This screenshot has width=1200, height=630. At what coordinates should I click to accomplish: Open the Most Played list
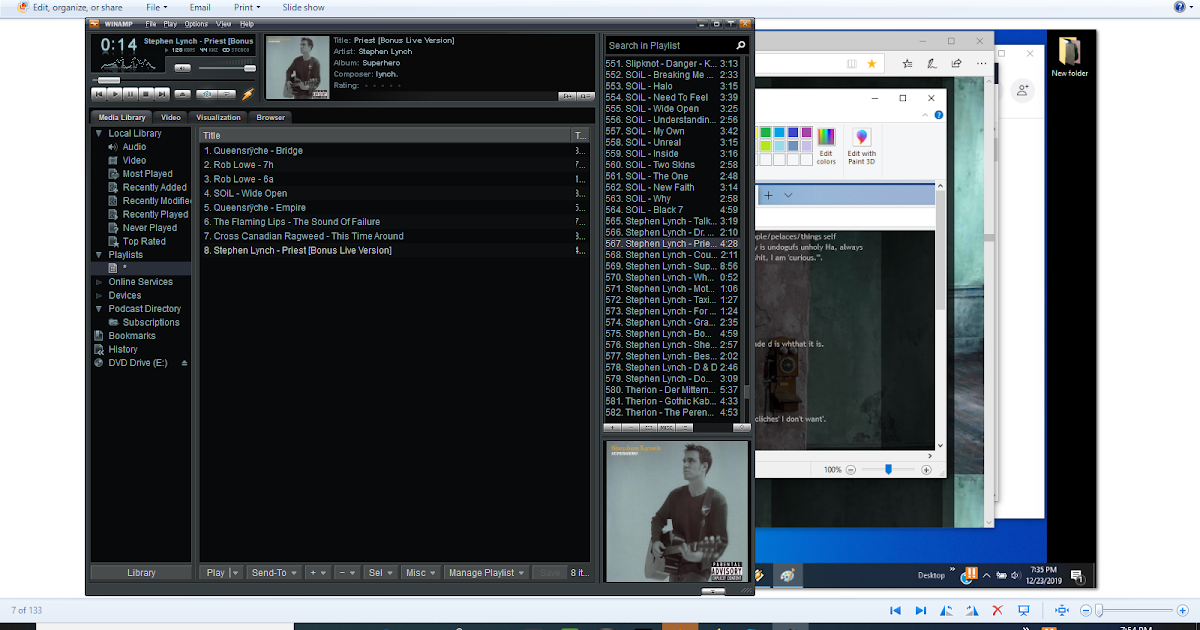[147, 174]
